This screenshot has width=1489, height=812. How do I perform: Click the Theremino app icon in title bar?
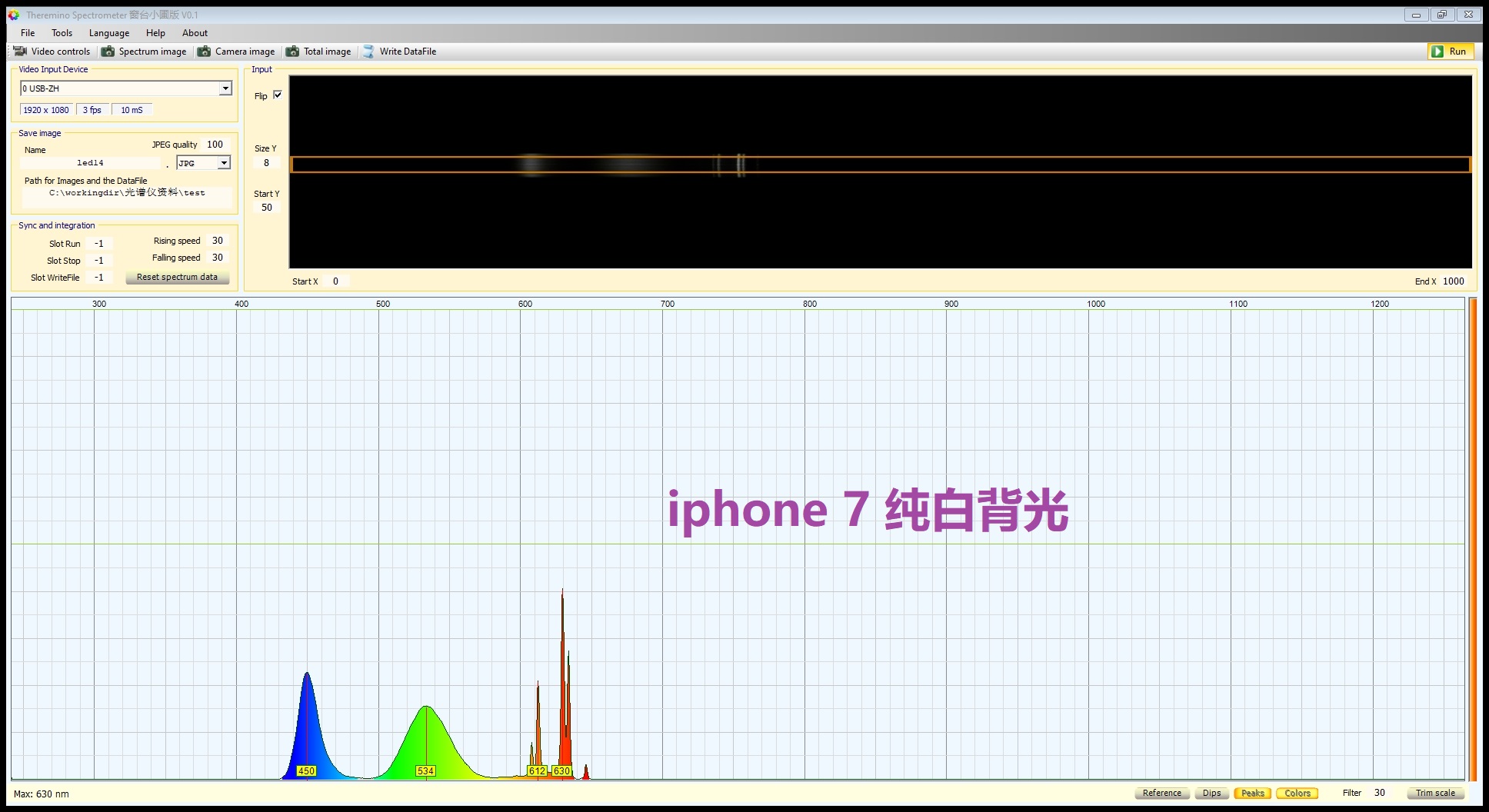tap(14, 15)
